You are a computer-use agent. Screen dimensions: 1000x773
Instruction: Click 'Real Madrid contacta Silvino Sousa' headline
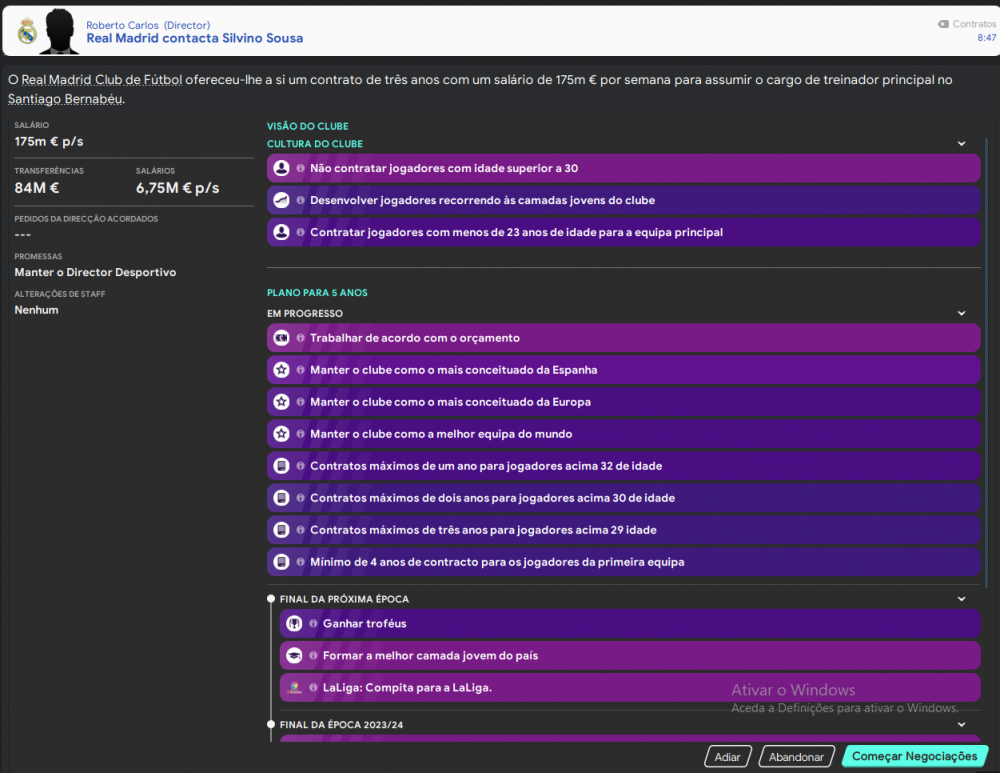pyautogui.click(x=195, y=38)
